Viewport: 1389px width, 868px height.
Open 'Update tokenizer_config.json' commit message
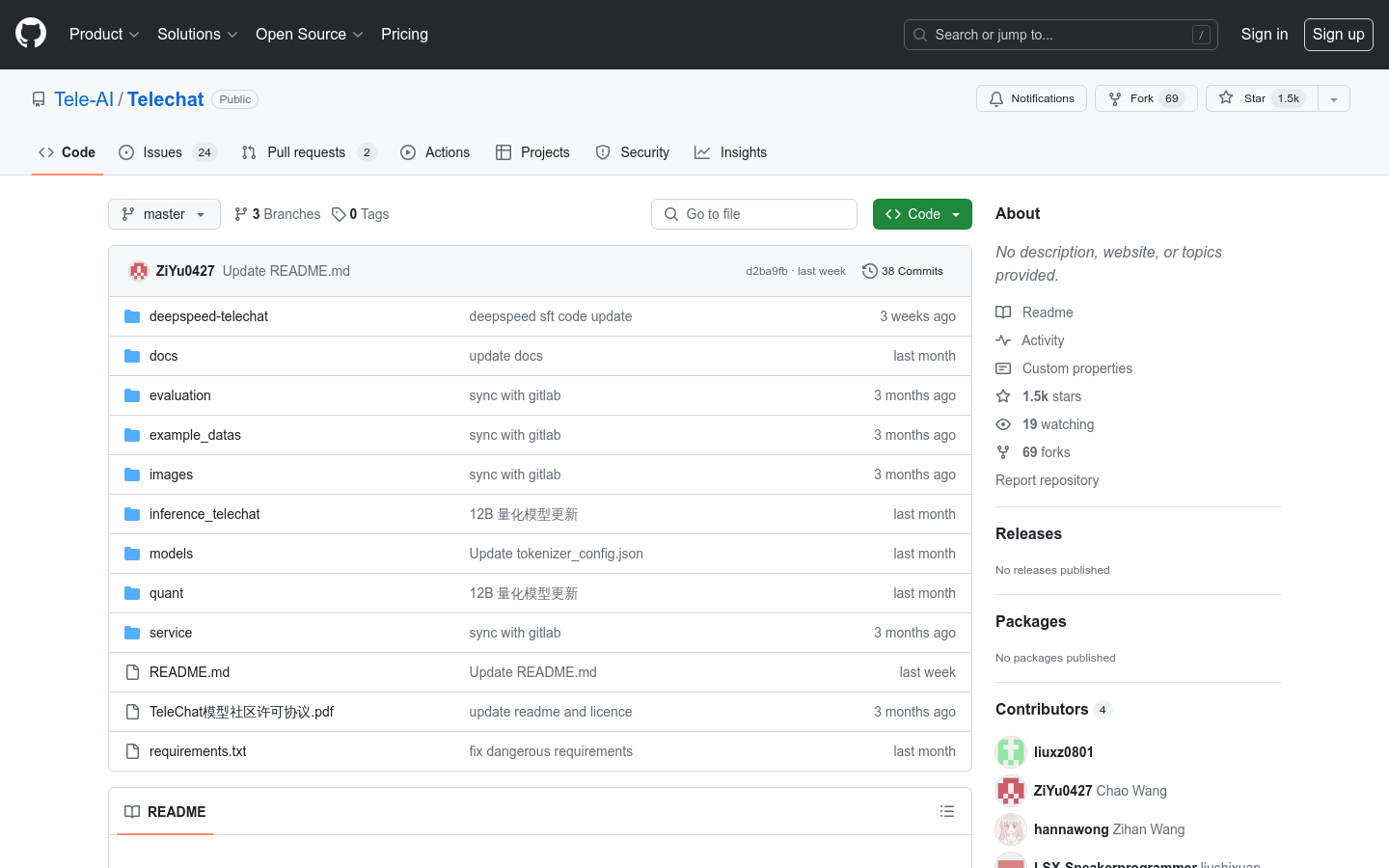coord(557,554)
